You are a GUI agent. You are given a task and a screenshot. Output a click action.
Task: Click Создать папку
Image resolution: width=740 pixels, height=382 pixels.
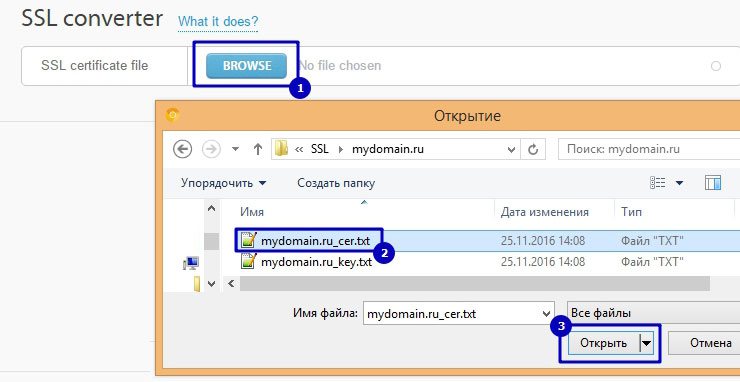click(x=336, y=183)
